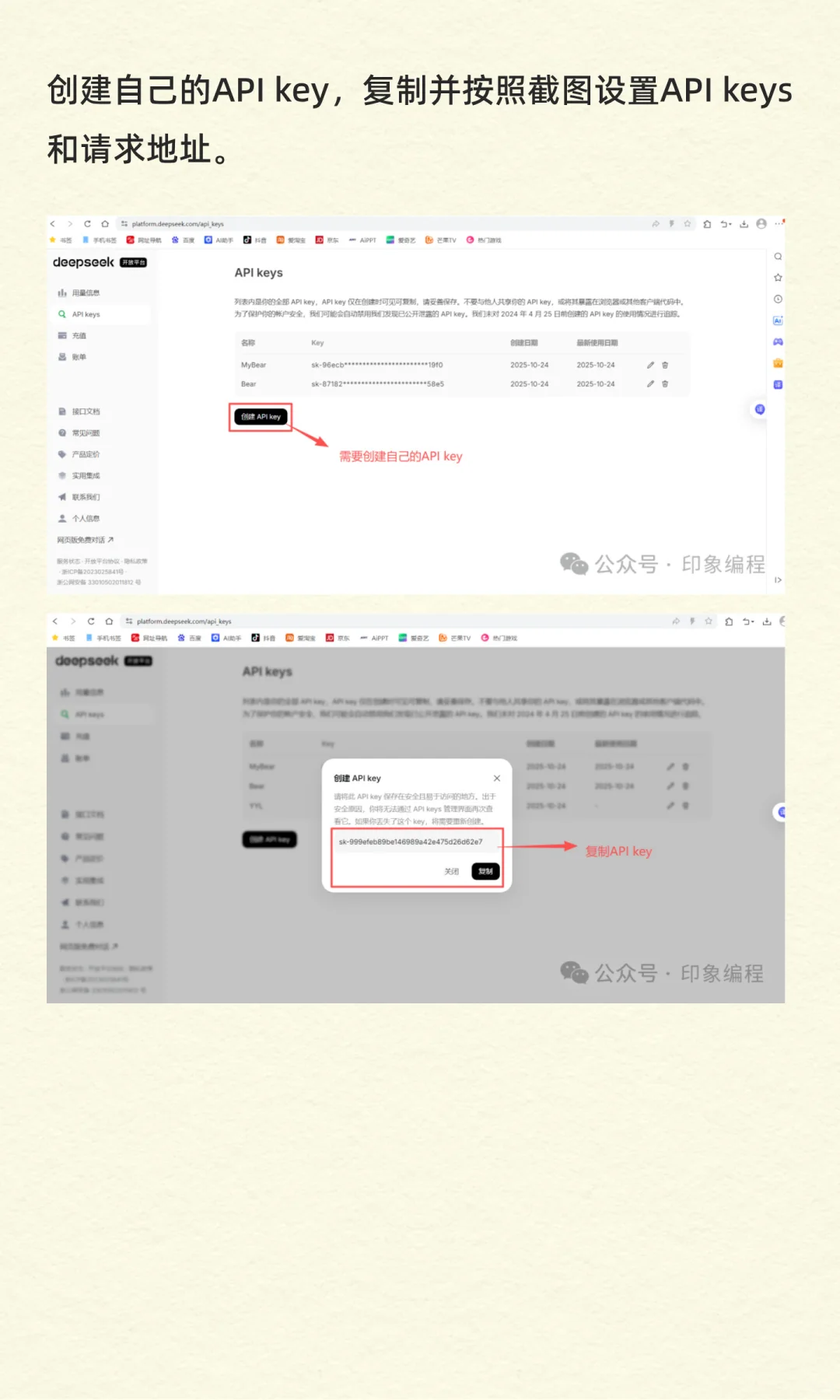Image resolution: width=840 pixels, height=1400 pixels.
Task: Click the AI icon in first screenshot's right sidebar
Action: (778, 320)
